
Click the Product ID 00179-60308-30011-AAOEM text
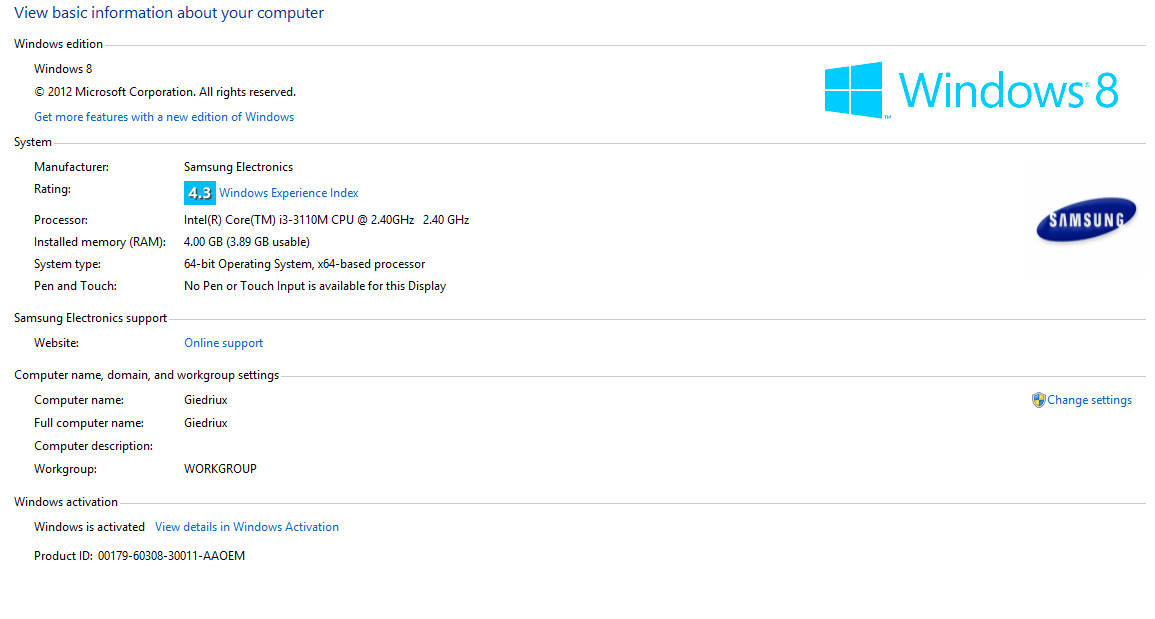point(139,556)
